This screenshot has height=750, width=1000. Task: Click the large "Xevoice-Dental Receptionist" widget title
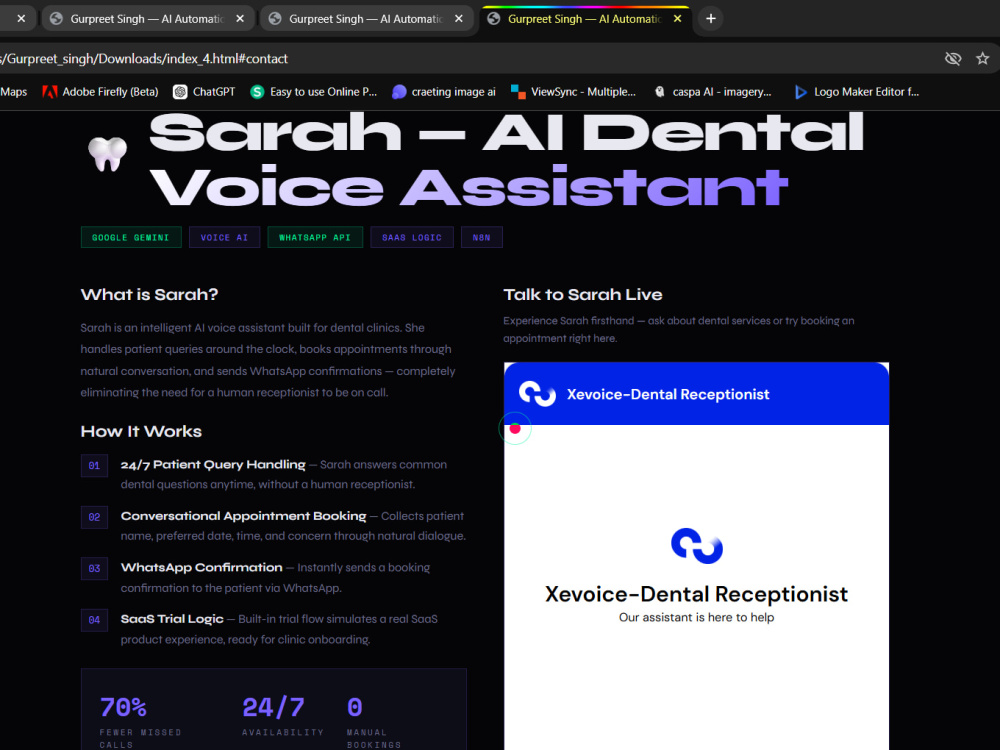click(696, 594)
